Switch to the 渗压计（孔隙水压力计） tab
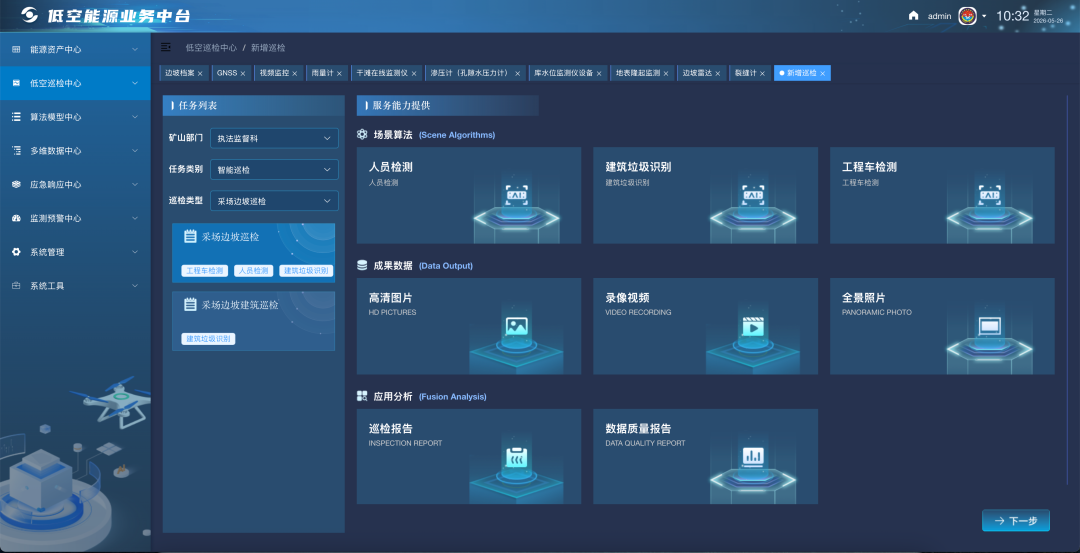Viewport: 1080px width, 553px height. [476, 73]
